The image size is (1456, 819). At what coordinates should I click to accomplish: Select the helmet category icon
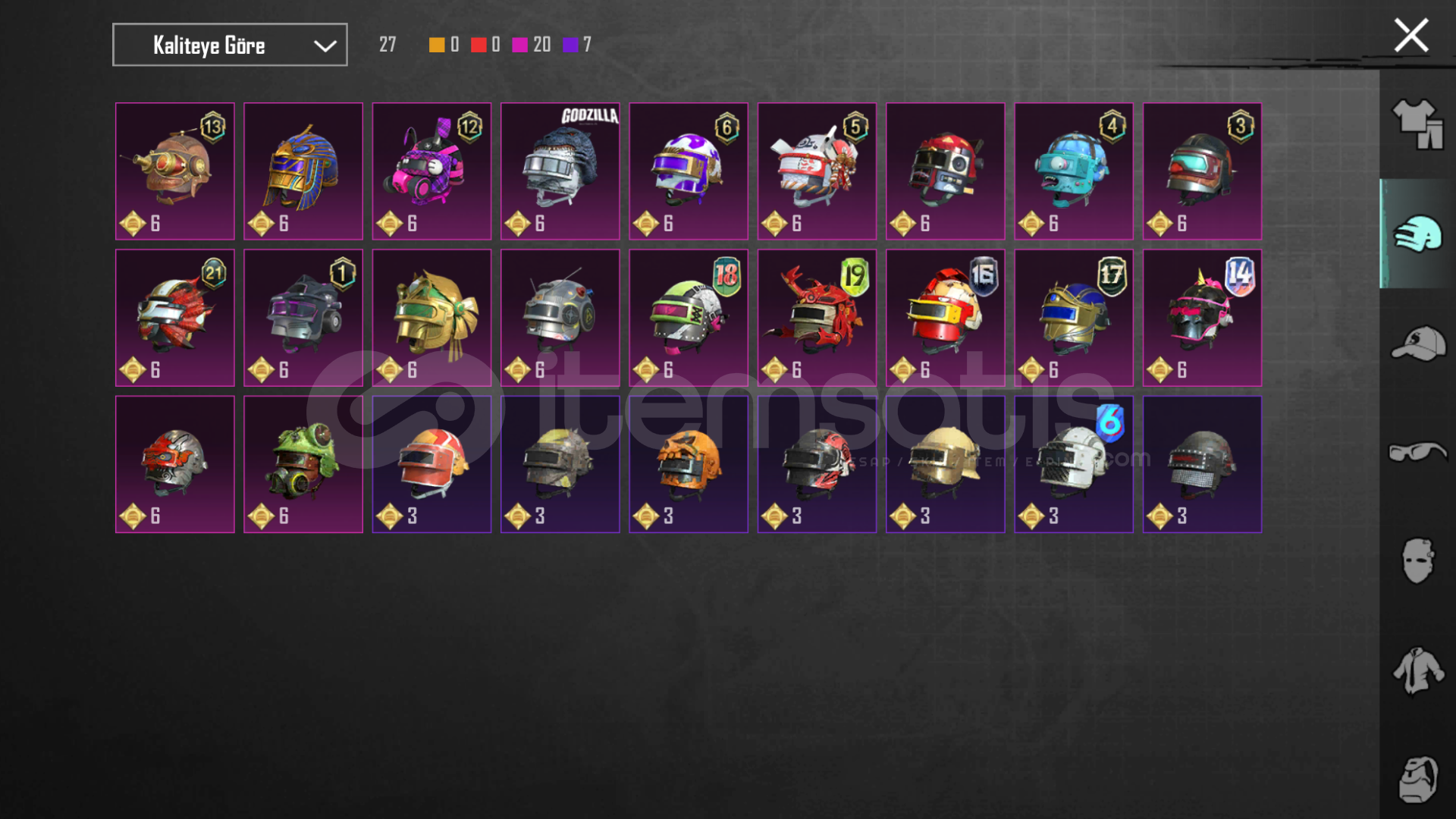pyautogui.click(x=1417, y=234)
